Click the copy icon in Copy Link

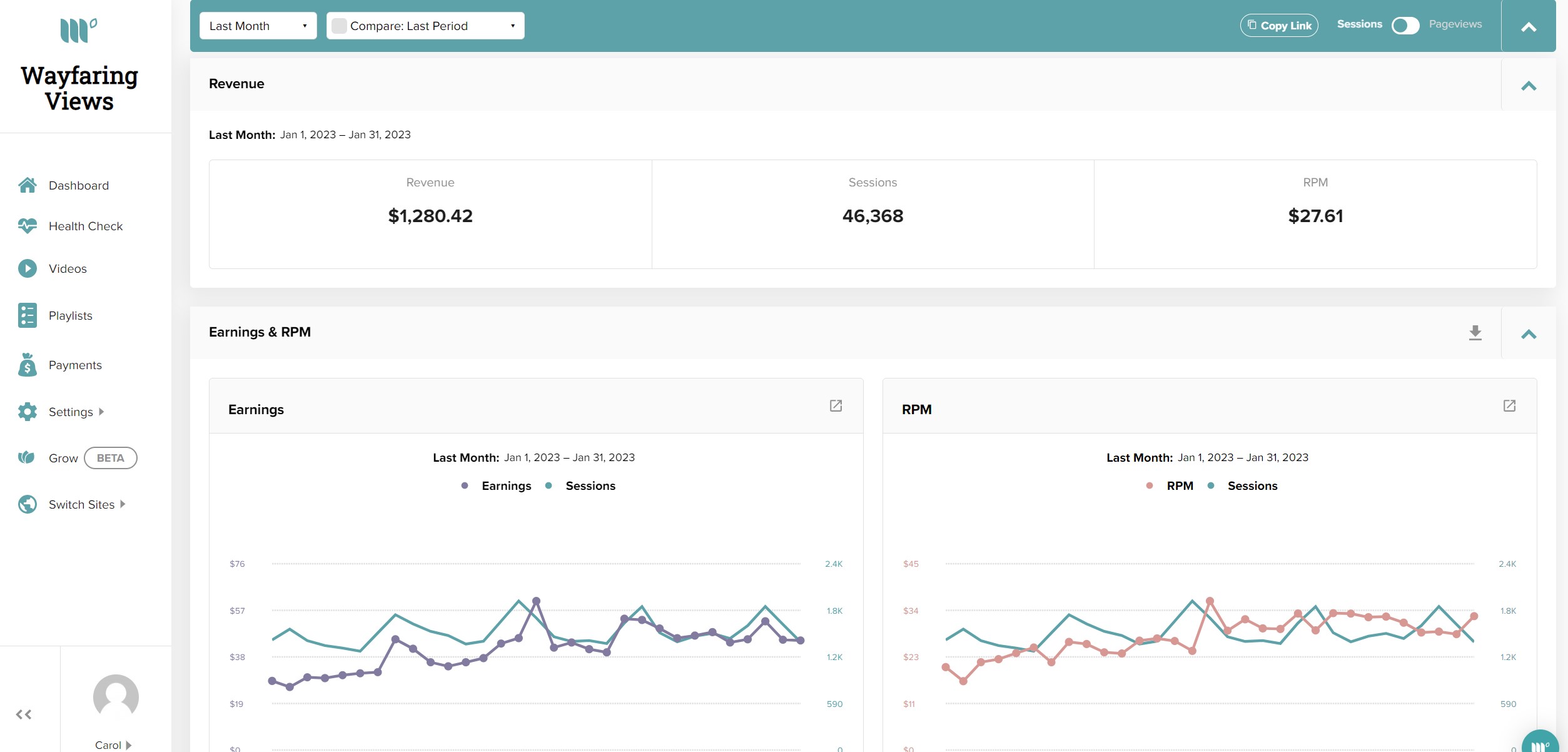pyautogui.click(x=1252, y=25)
